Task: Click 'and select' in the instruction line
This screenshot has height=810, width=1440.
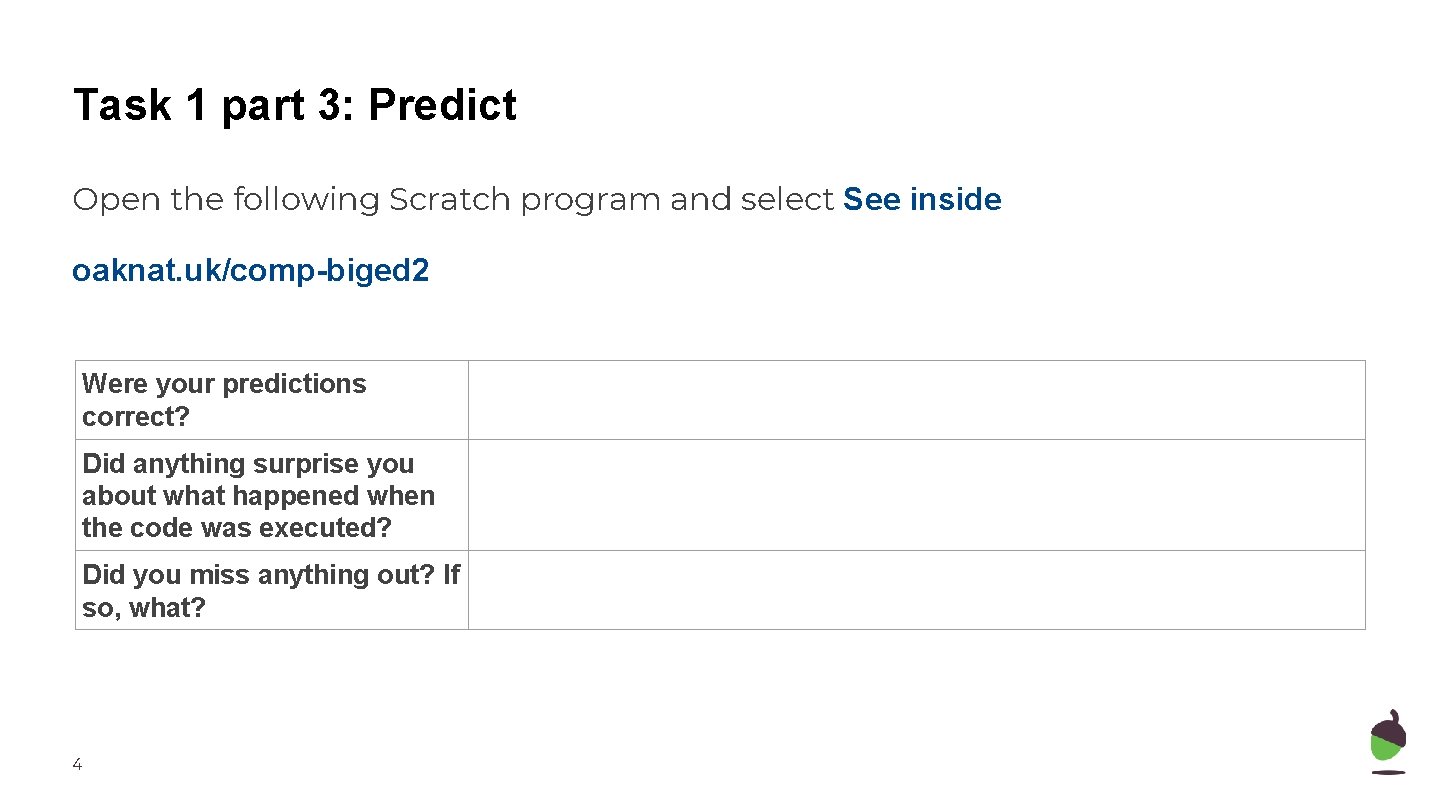Action: (752, 199)
